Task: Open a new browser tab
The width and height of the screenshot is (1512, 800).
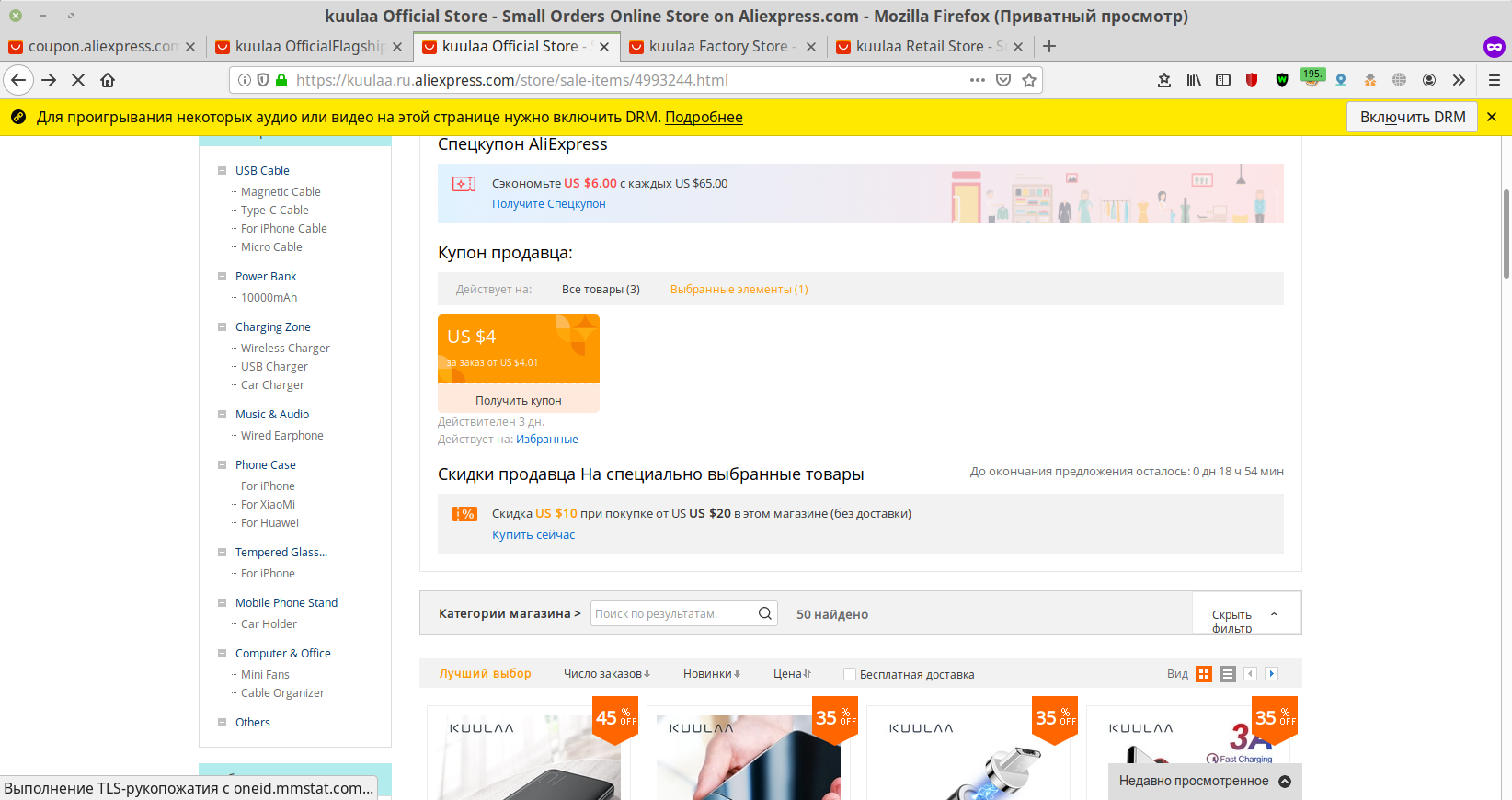Action: click(1049, 46)
